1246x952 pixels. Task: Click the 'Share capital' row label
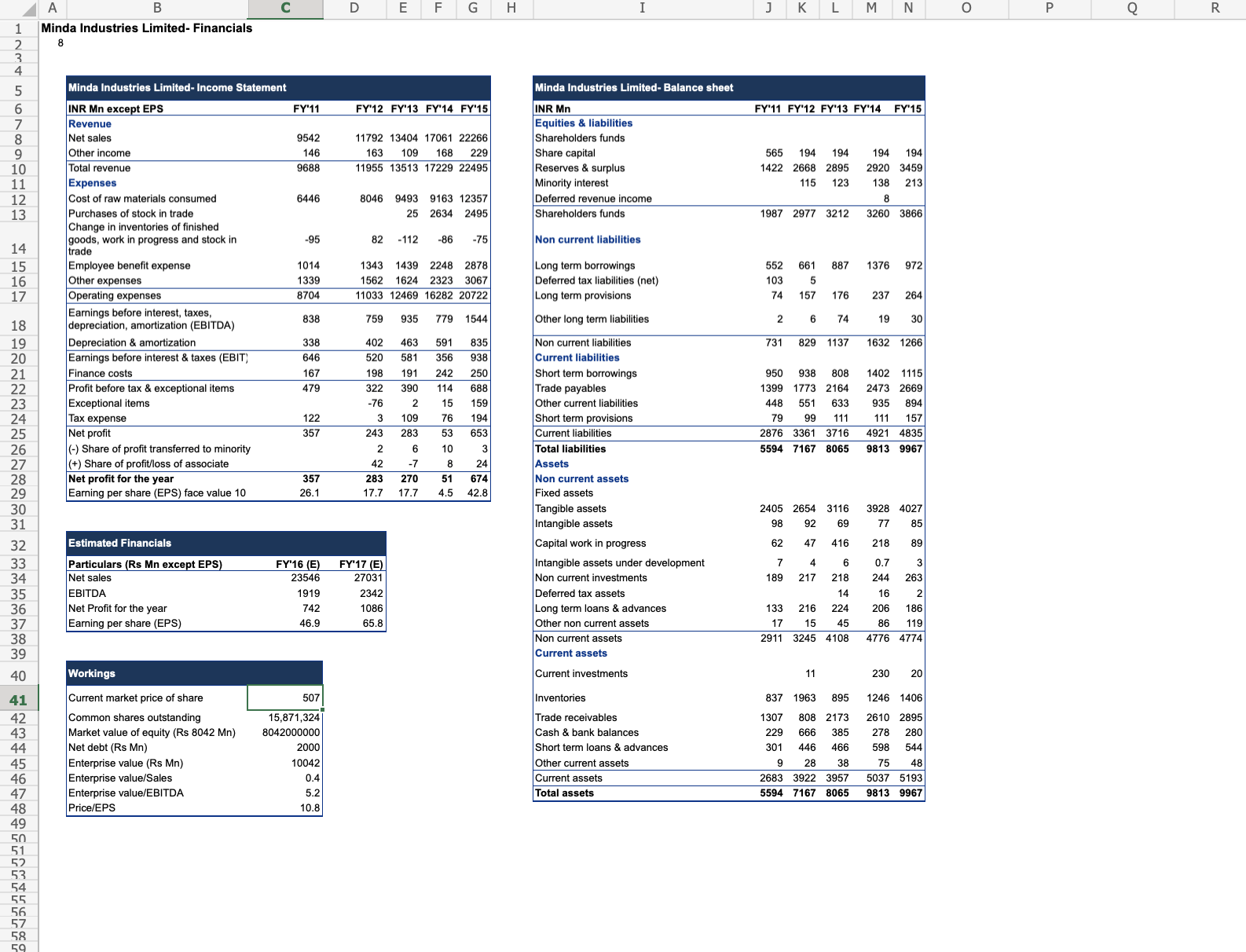pos(565,152)
